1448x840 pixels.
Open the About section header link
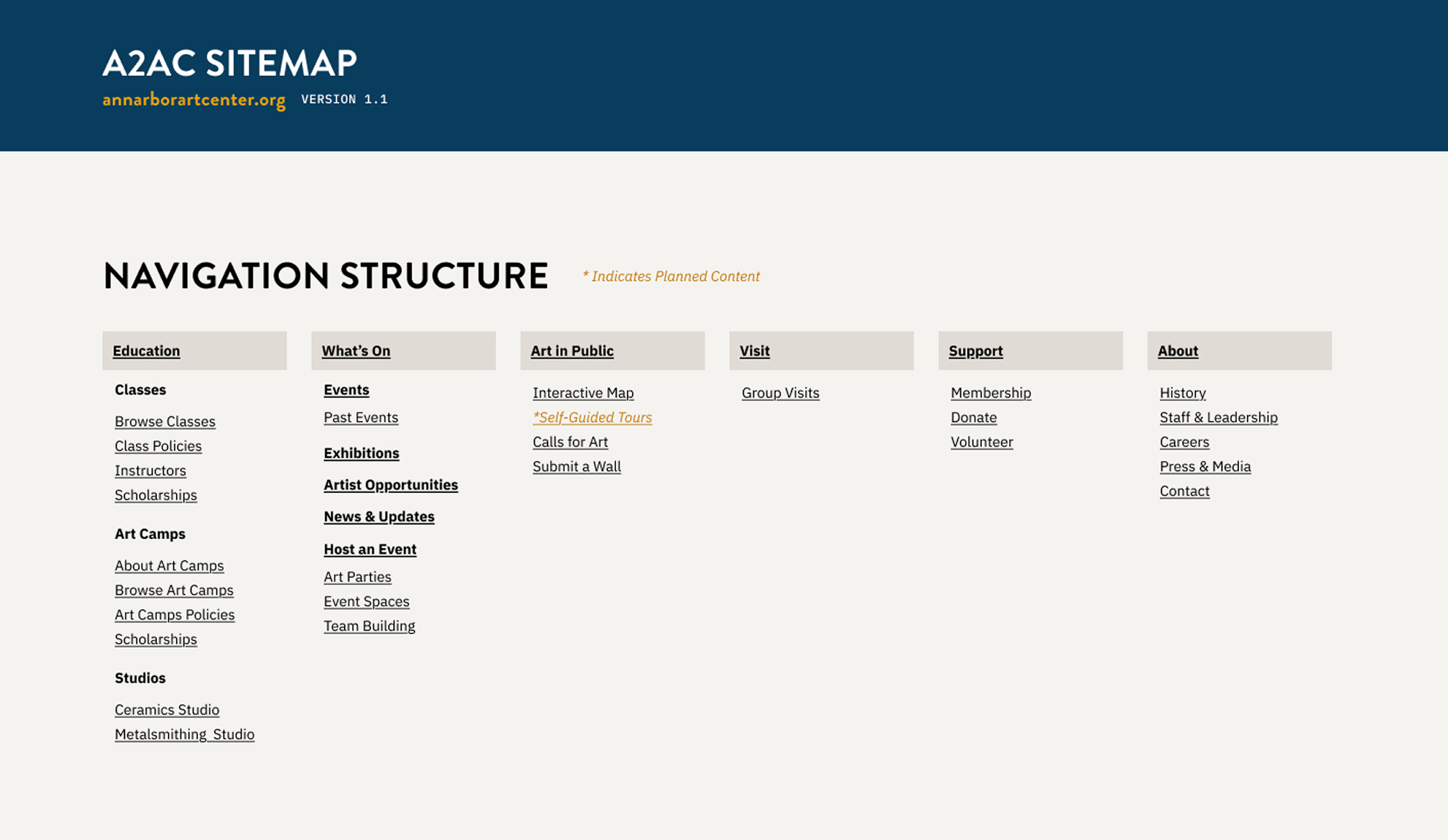1178,351
